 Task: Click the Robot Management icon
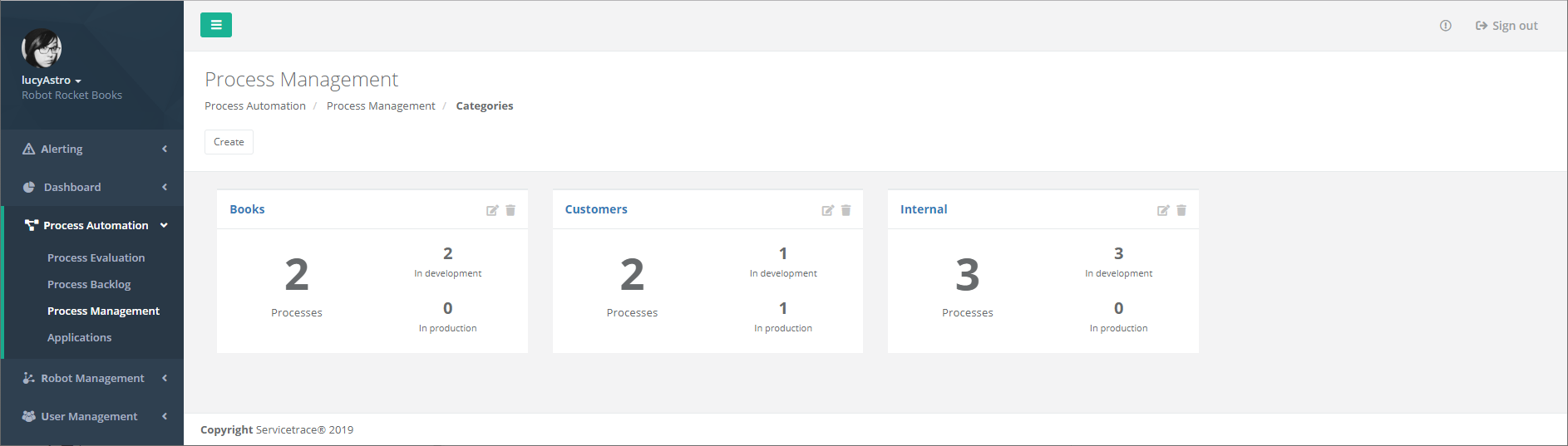(x=28, y=378)
